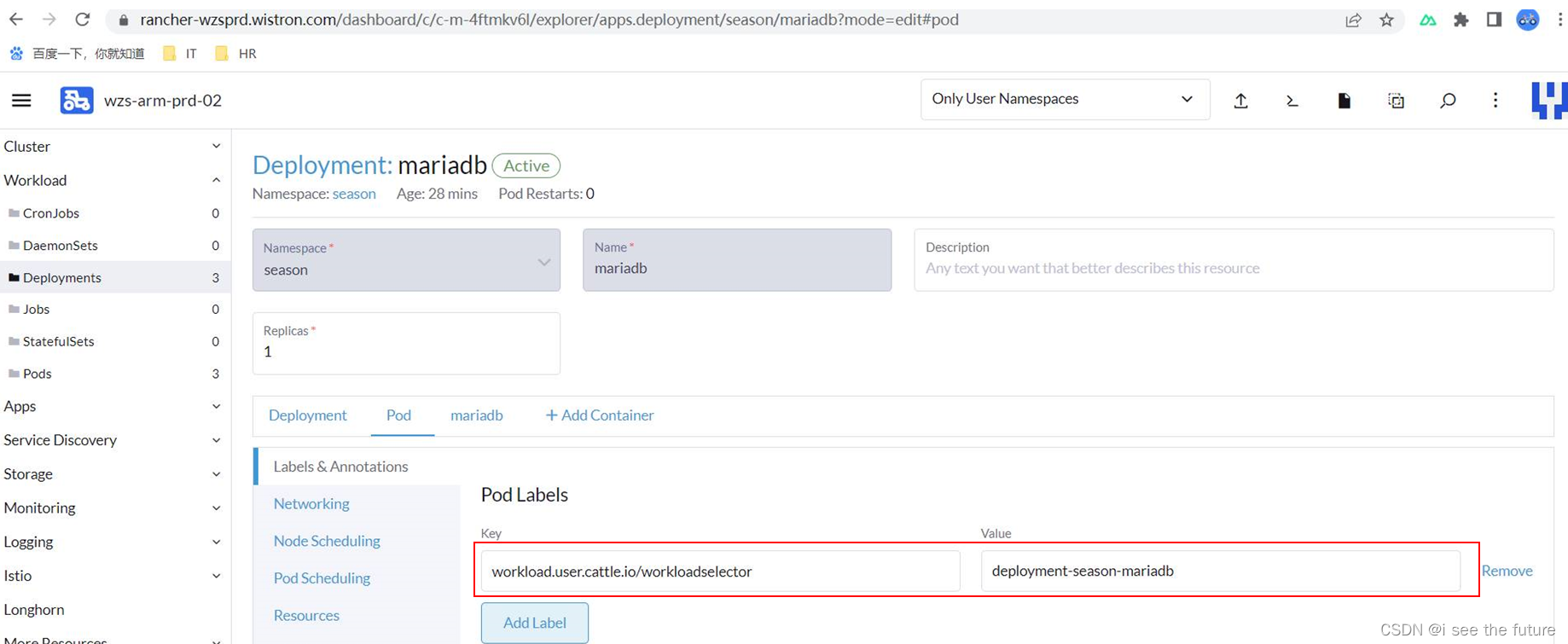The image size is (1568, 644).
Task: Click the label Key input field
Action: coord(721,571)
